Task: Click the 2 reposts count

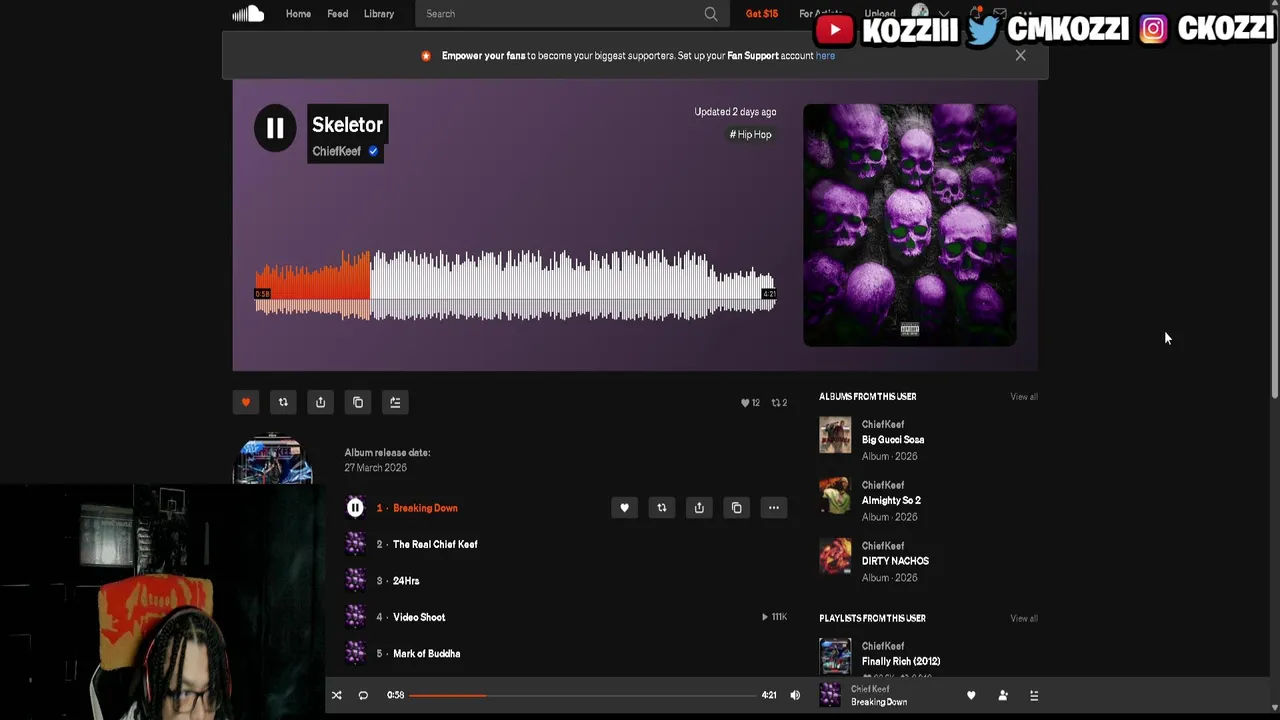Action: click(779, 403)
